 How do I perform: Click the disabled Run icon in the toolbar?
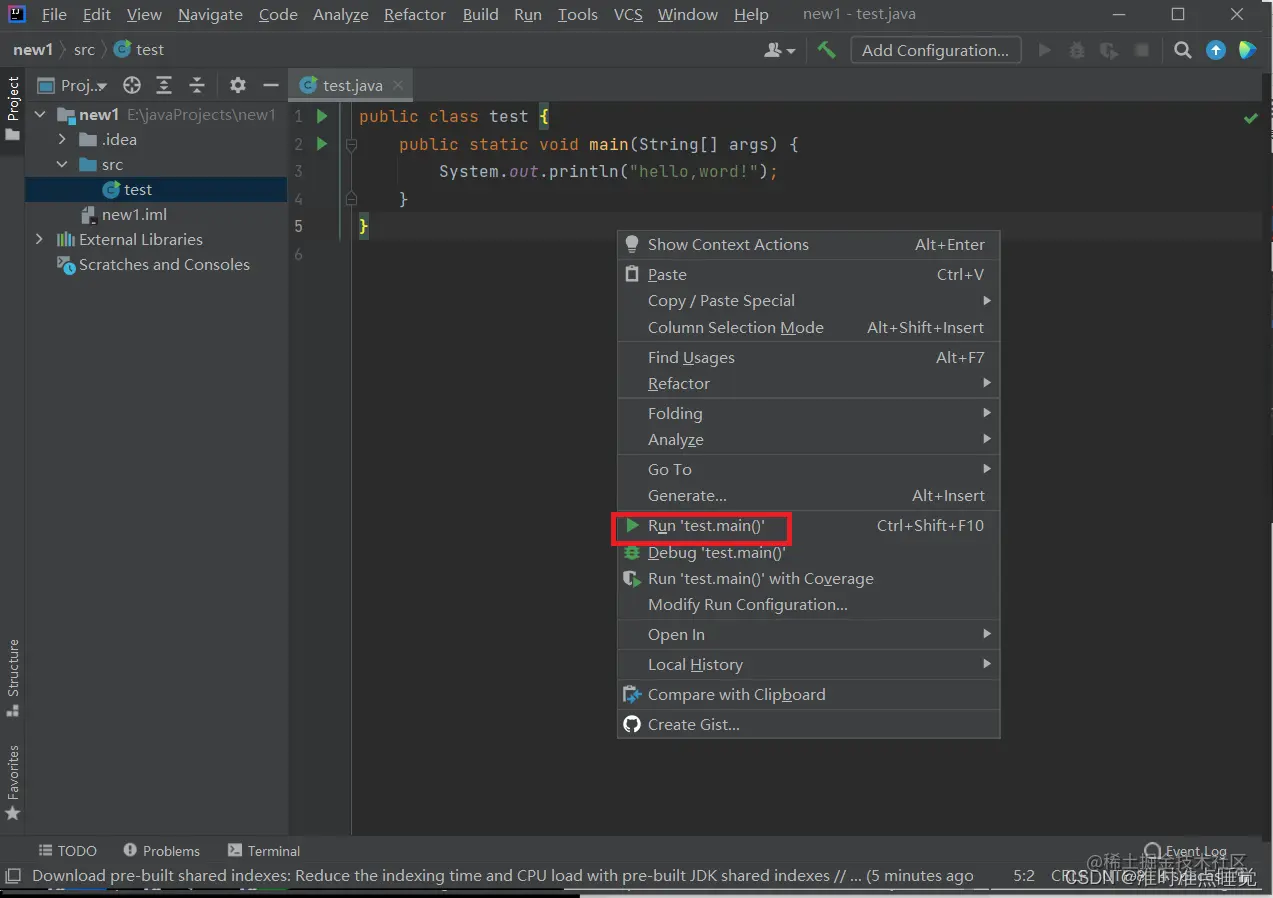coord(1045,50)
